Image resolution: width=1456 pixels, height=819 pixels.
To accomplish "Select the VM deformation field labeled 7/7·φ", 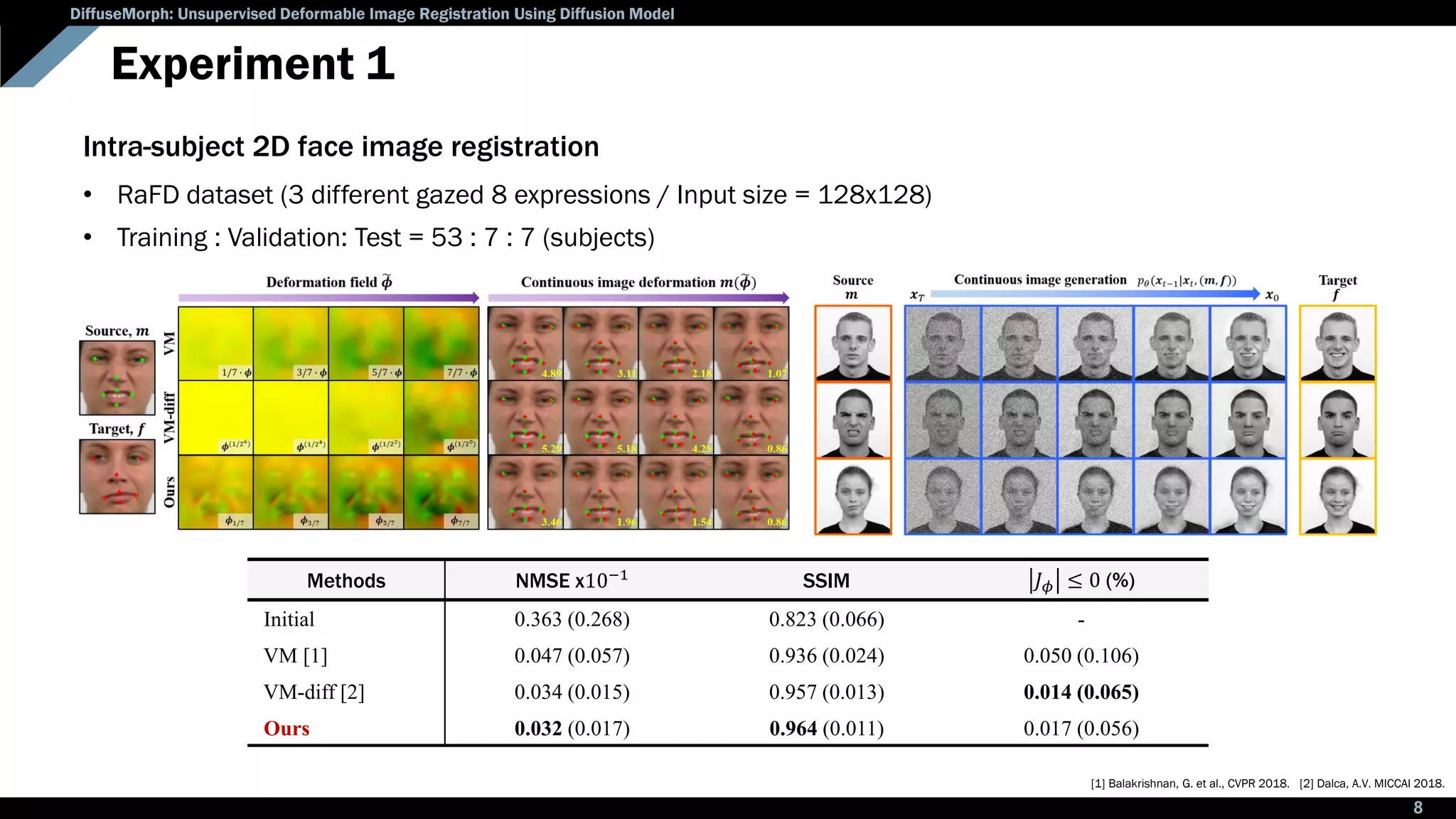I will pos(441,343).
